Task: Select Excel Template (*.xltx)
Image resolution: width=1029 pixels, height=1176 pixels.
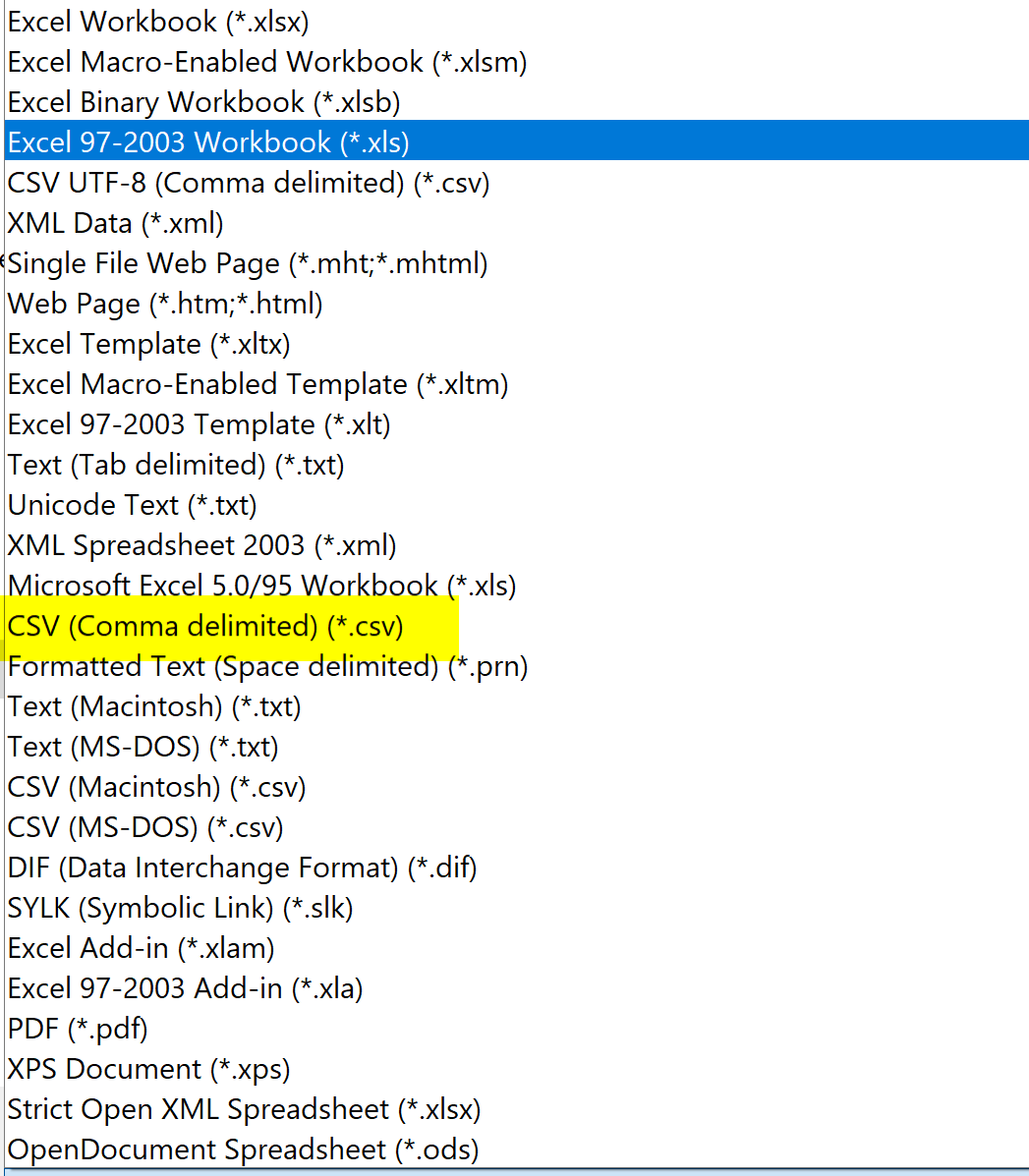Action: 517,344
